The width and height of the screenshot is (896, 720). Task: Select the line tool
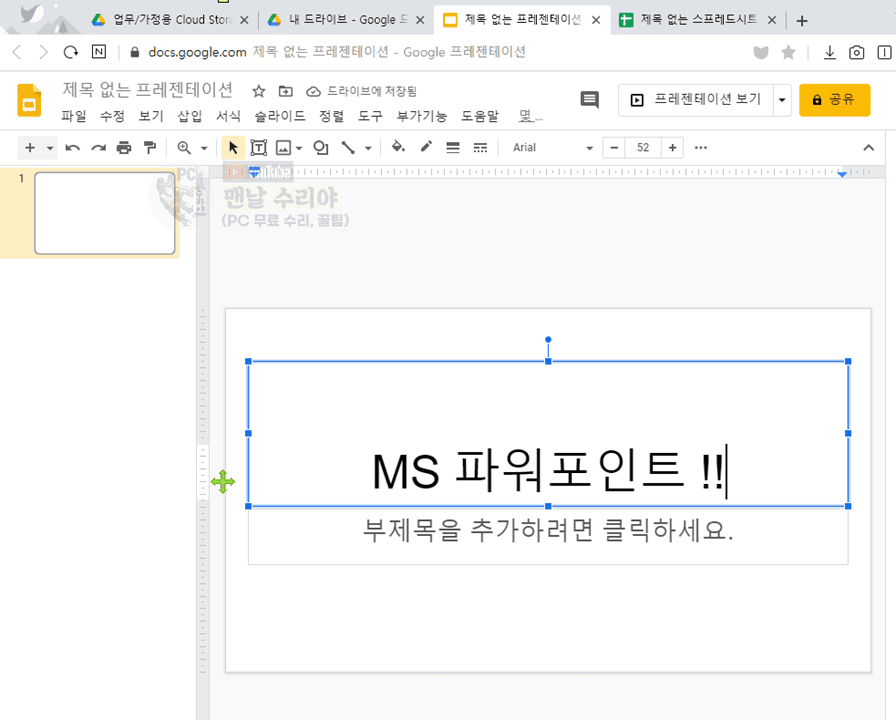(348, 148)
